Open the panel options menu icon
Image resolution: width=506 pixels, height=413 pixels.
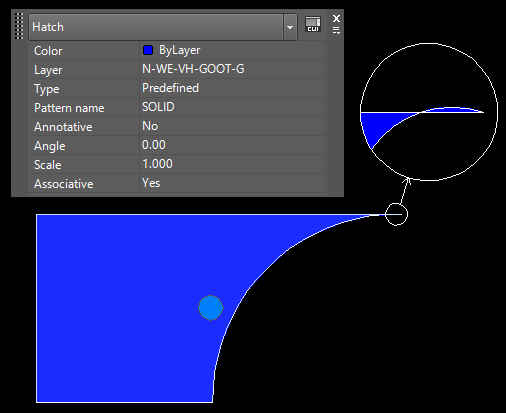tap(336, 30)
